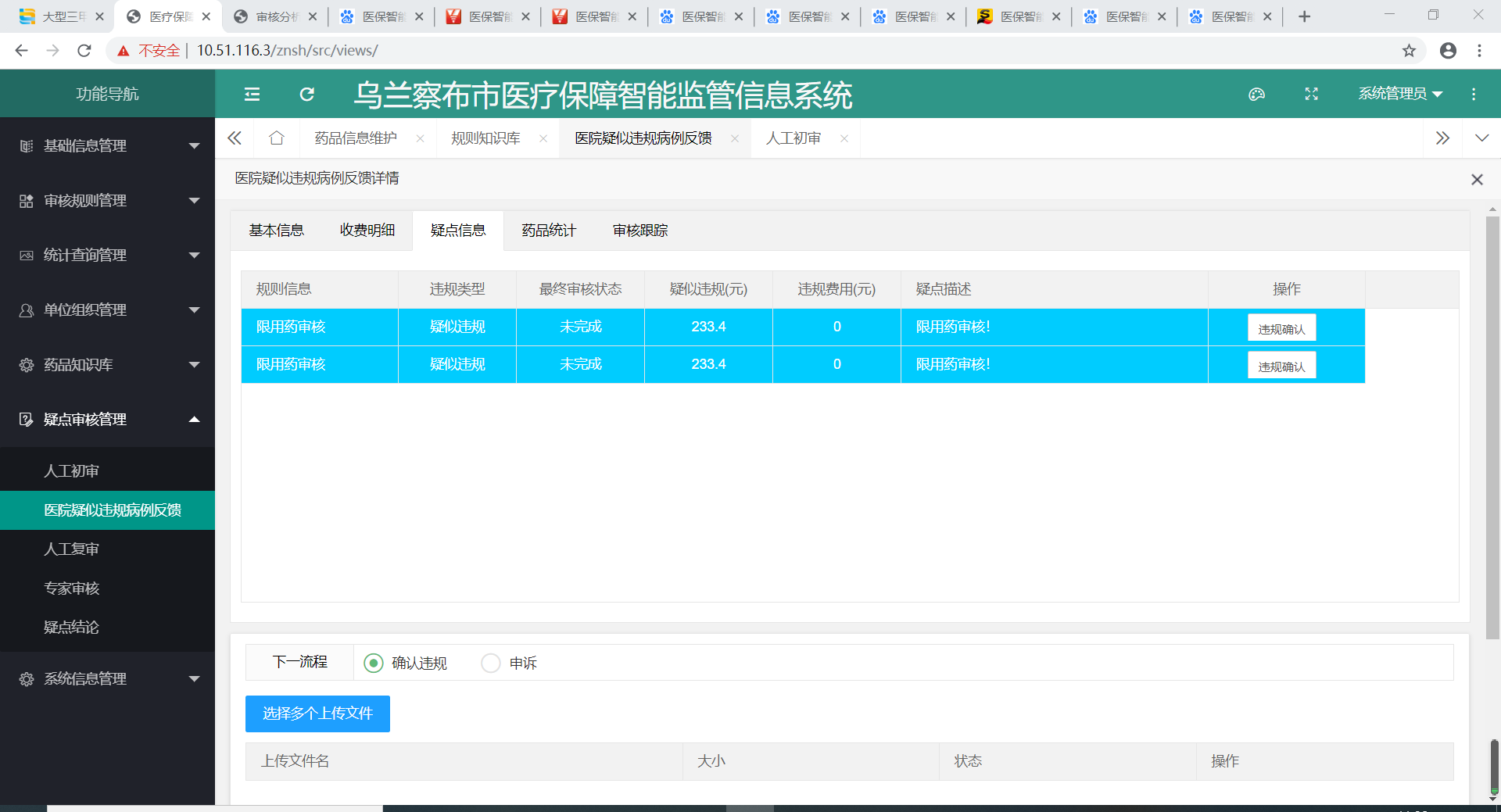Collapse the 疑点审核管理 menu arrow
Viewport: 1501px width, 812px height.
pos(195,420)
